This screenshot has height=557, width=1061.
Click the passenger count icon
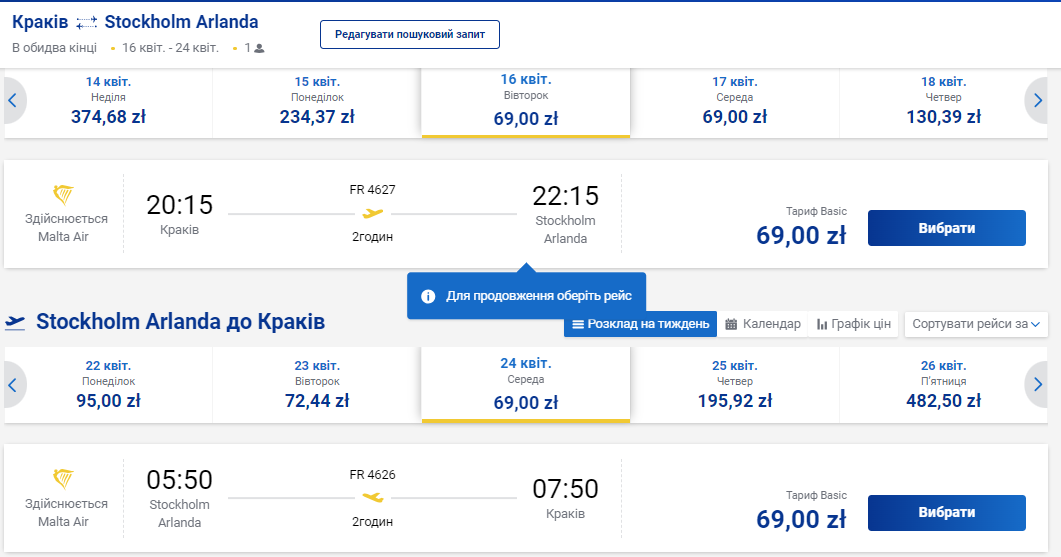click(x=259, y=48)
